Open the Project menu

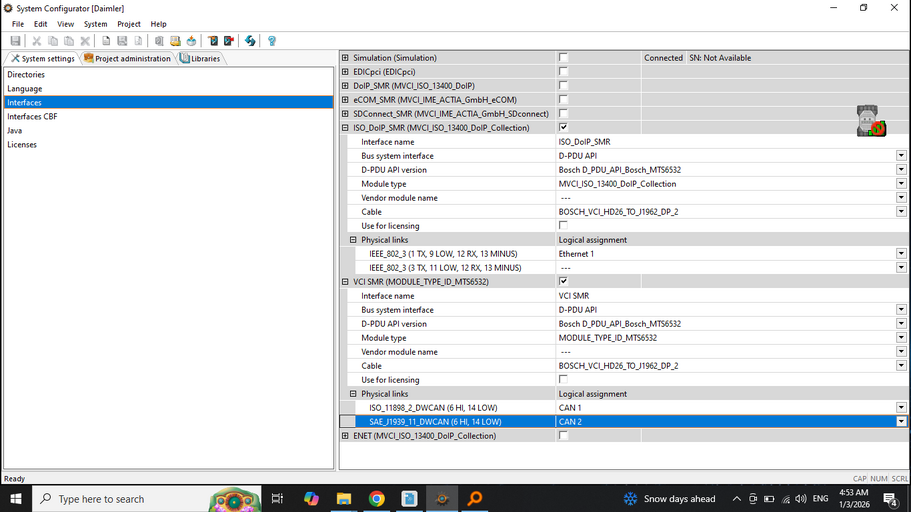point(128,24)
